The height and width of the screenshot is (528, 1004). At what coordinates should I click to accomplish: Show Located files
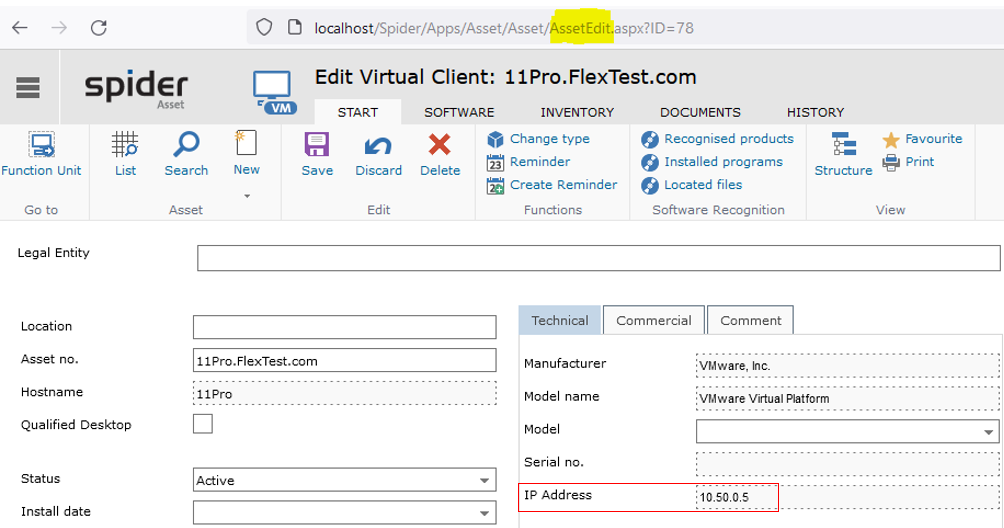[692, 185]
